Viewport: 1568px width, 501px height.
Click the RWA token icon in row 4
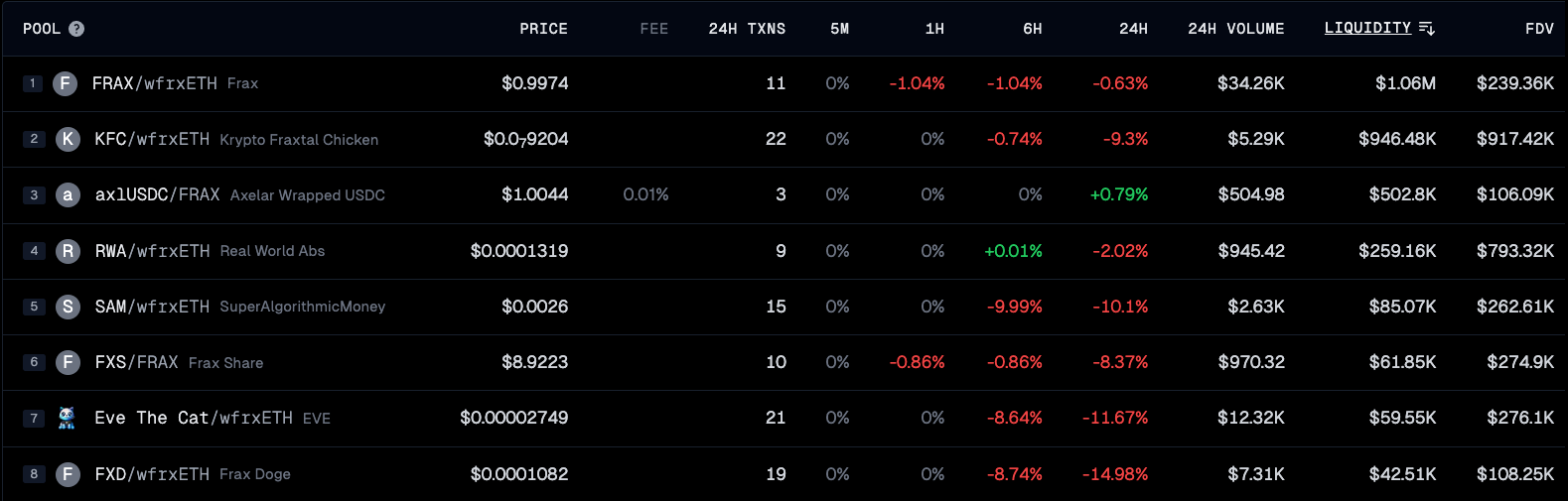pyautogui.click(x=68, y=251)
